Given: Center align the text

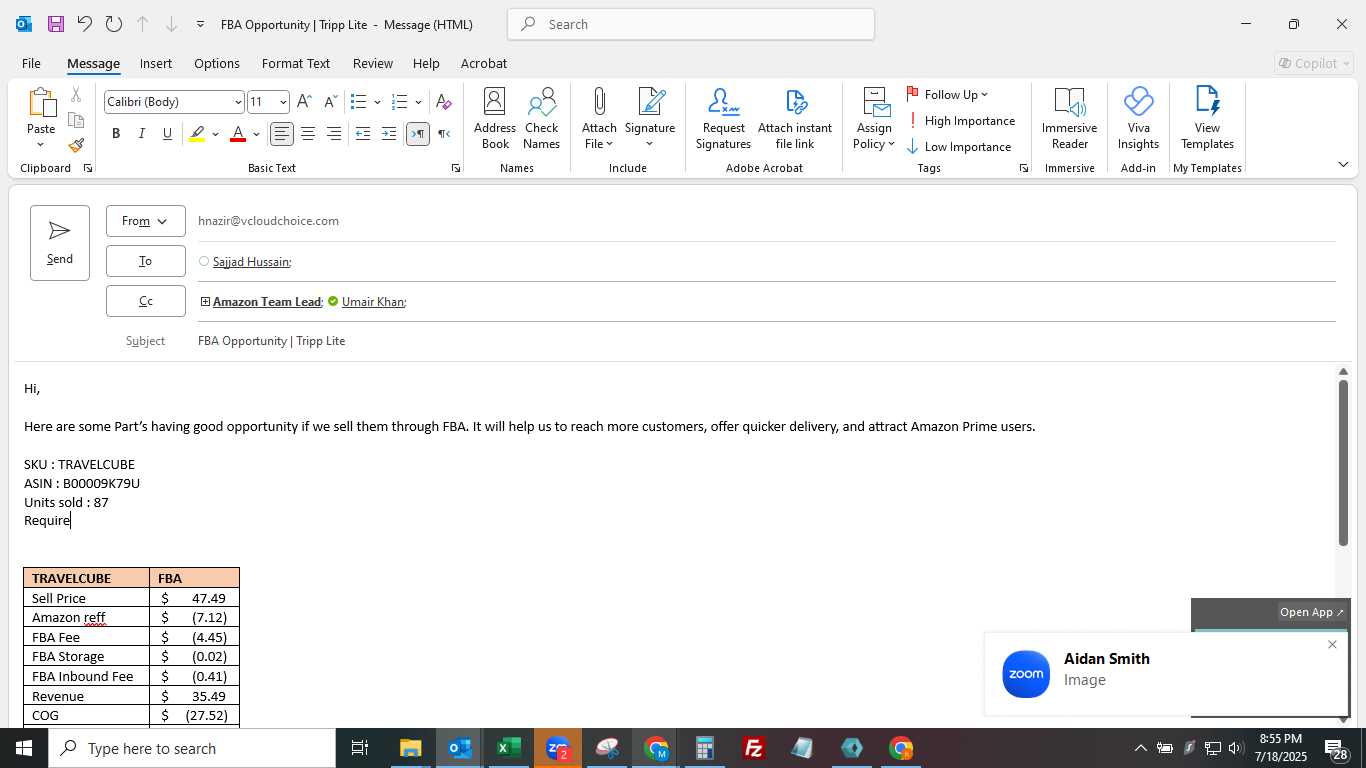Looking at the screenshot, I should 308,134.
